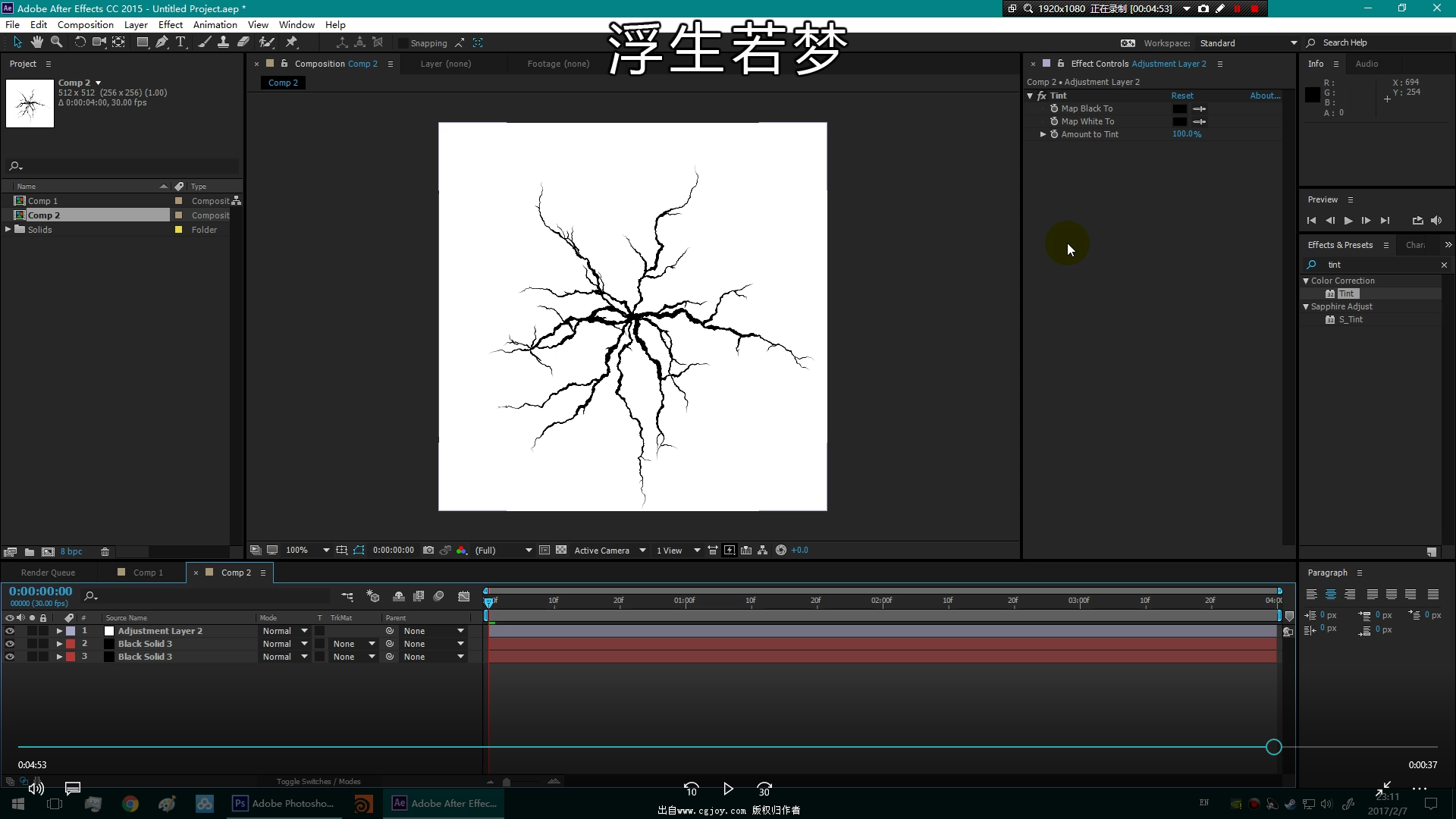
Task: Toggle Region of Interest icon
Action: (544, 551)
